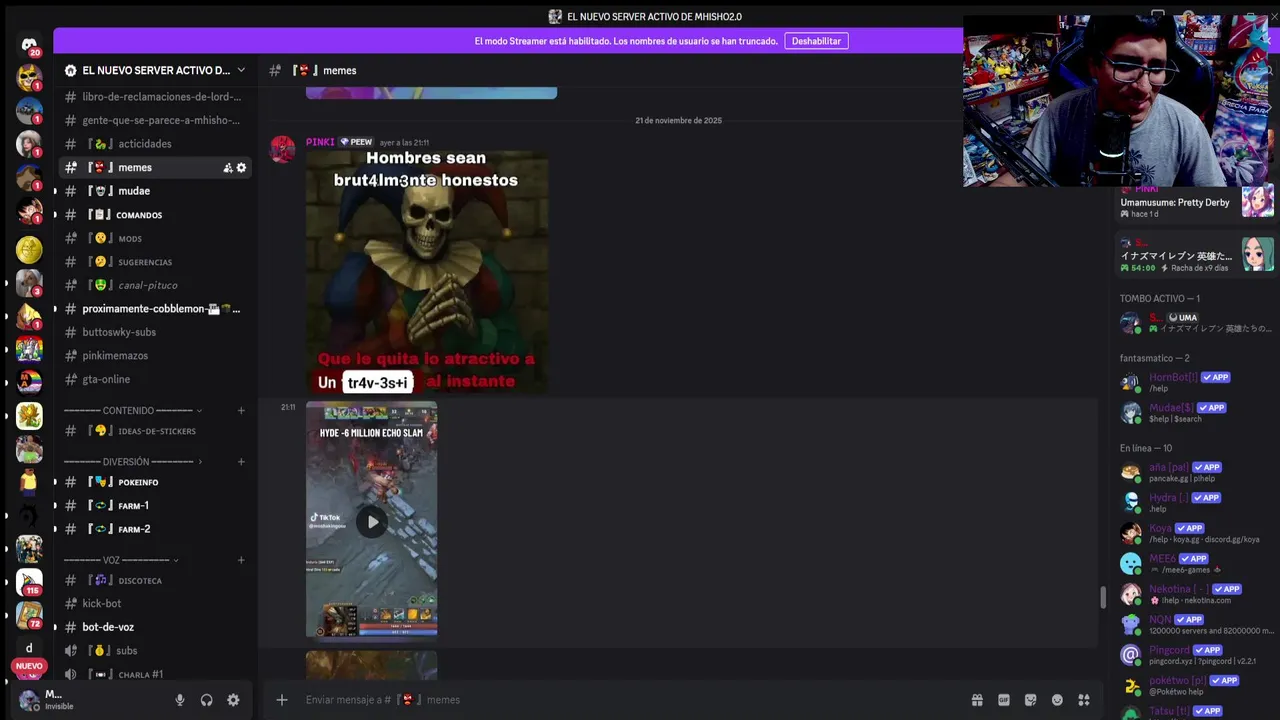Viewport: 1280px width, 720px height.
Task: Attach file with plus icon
Action: coord(282,700)
